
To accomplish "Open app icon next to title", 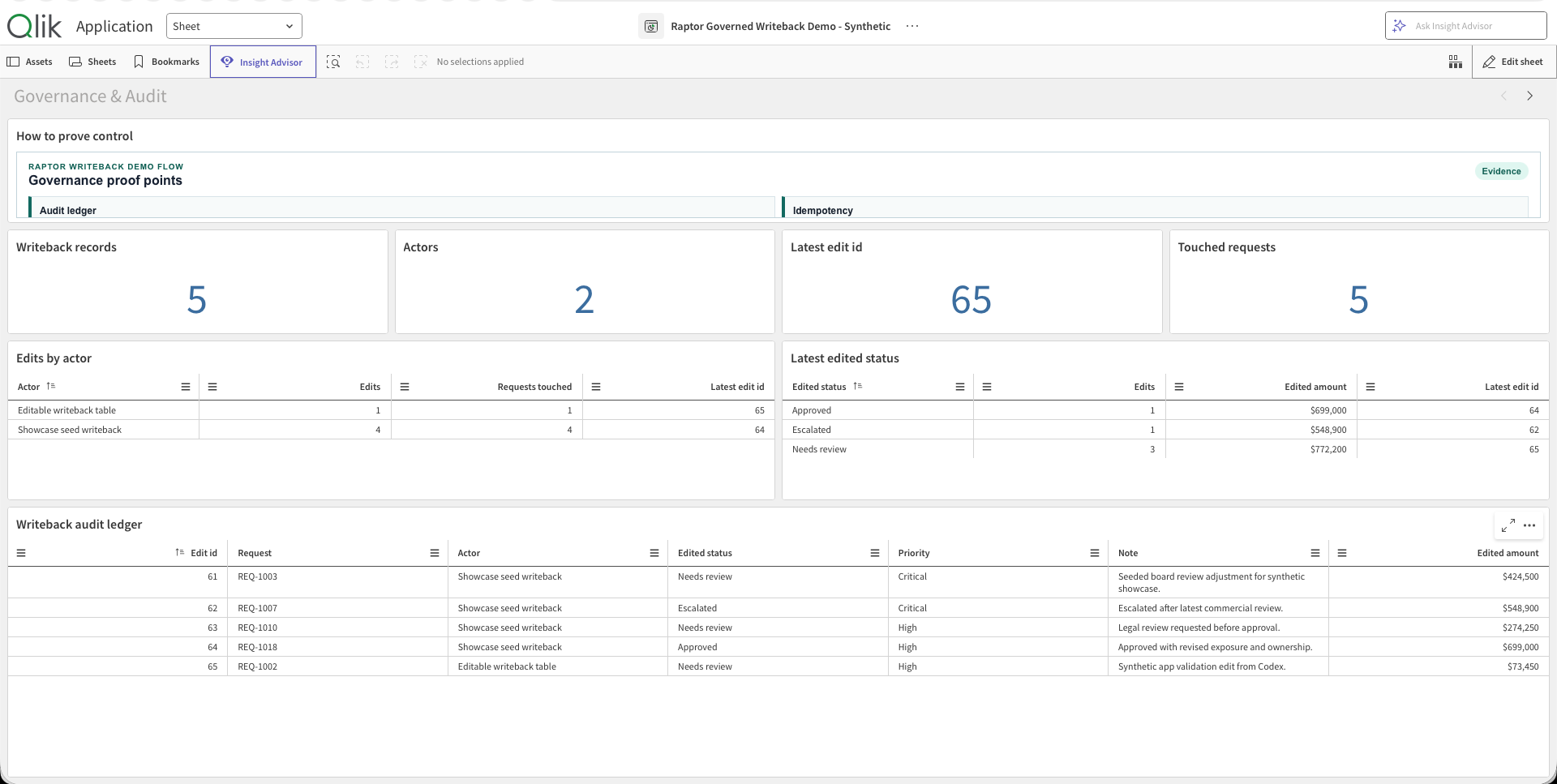I will [x=650, y=26].
